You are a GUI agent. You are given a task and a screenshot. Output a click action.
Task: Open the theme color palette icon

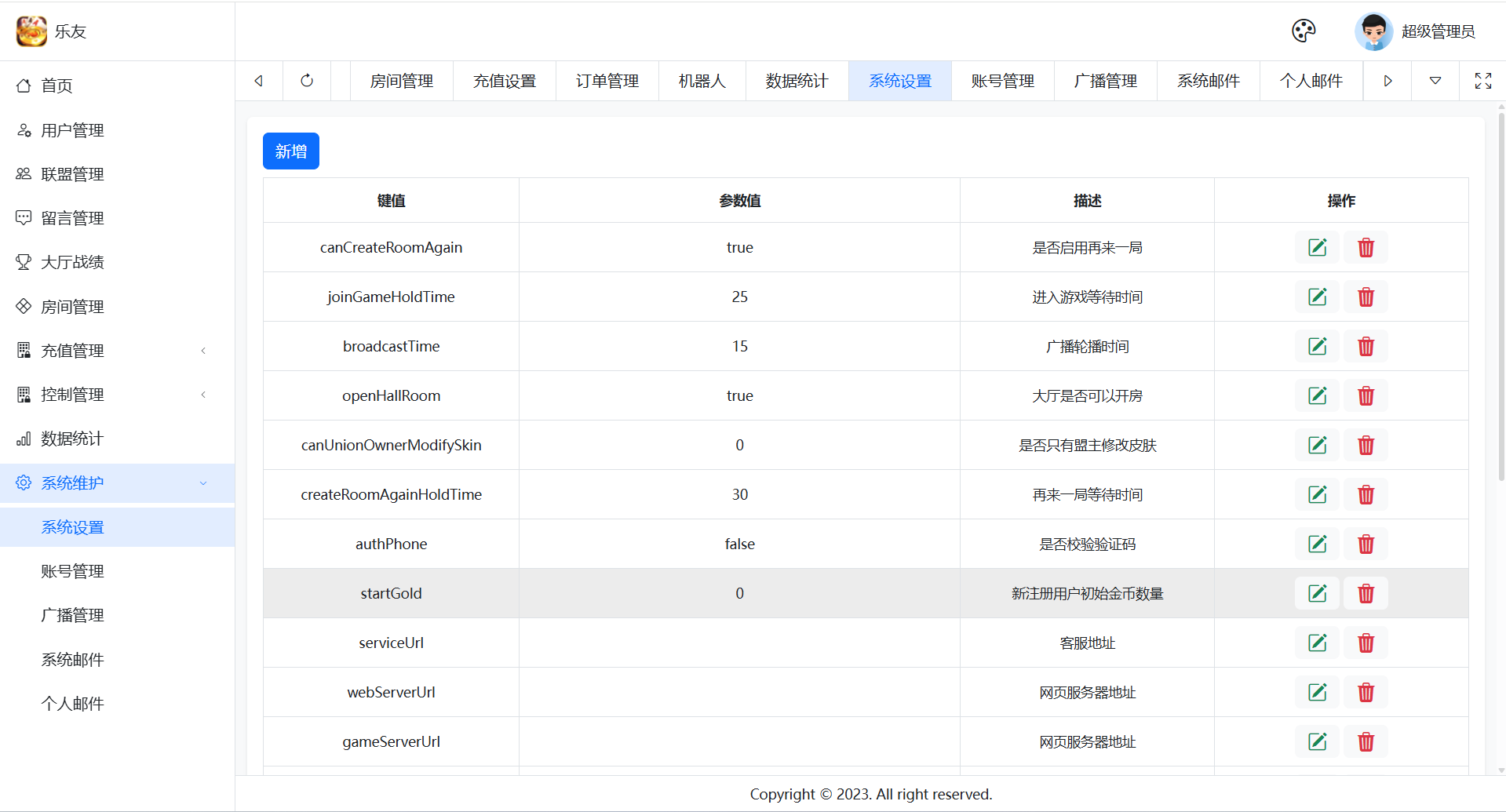(x=1303, y=31)
